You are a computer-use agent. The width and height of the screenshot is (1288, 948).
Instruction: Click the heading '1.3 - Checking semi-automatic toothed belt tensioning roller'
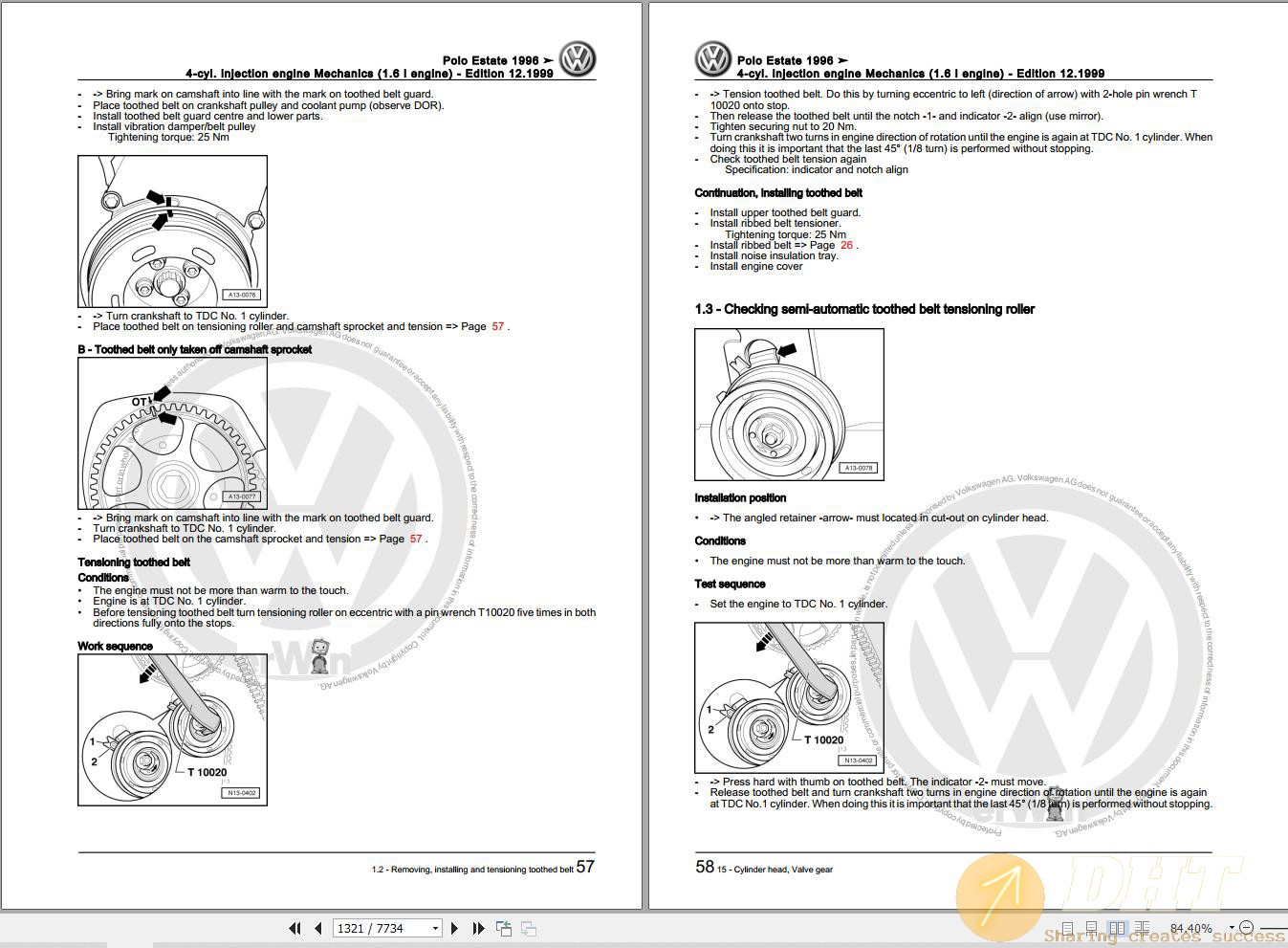[864, 309]
